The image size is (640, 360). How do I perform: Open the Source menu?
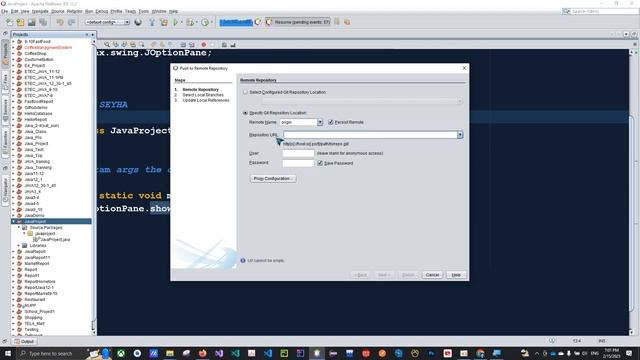[x=58, y=11]
